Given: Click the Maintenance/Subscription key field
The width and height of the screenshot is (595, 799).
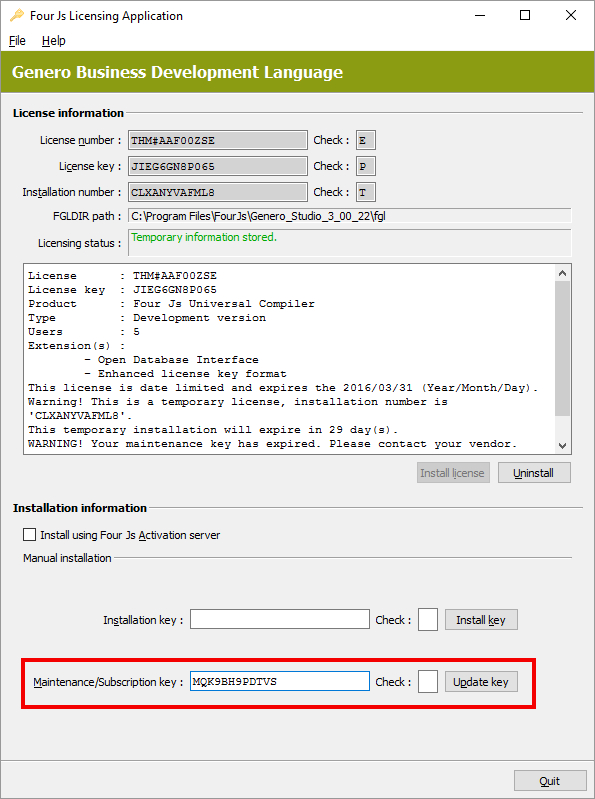Looking at the screenshot, I should tap(280, 681).
